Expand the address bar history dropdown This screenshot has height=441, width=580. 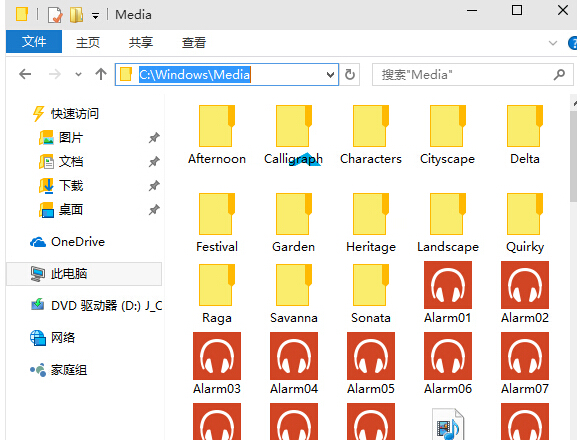point(330,74)
